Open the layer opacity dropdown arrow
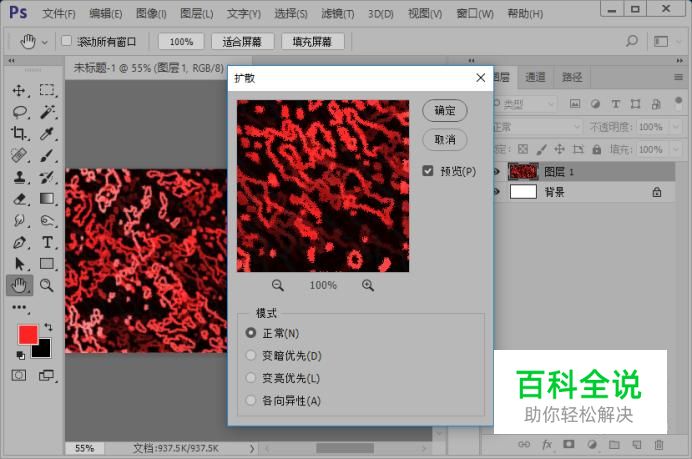692x459 pixels. [x=675, y=127]
